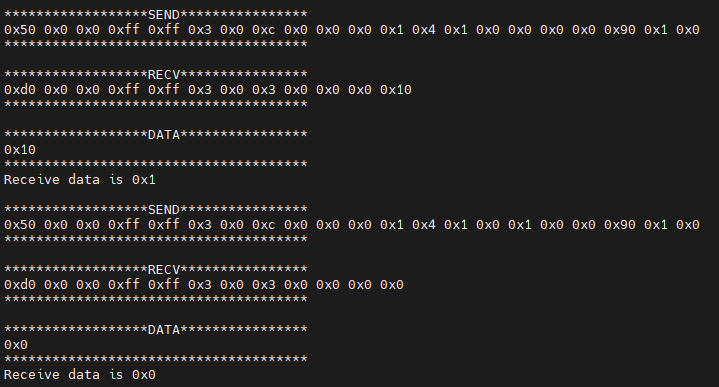Click the first RECV header line

click(x=155, y=75)
